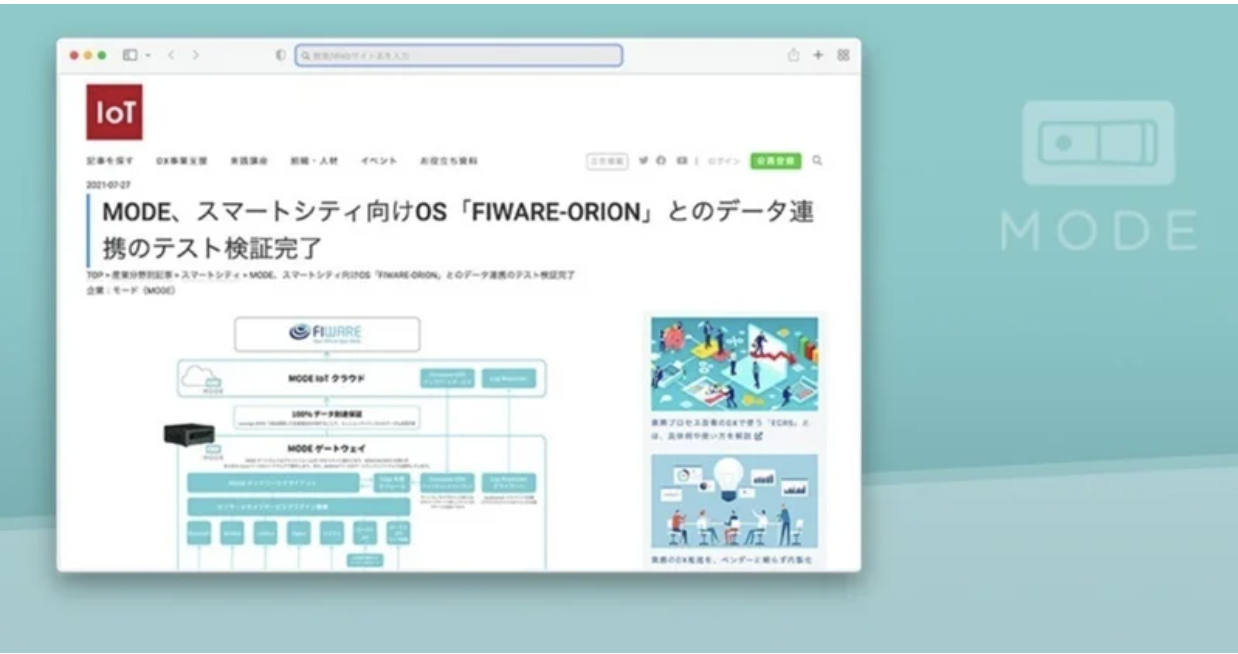Click the スマートシティ breadcrumb link
The height and width of the screenshot is (654, 1238).
[212, 274]
